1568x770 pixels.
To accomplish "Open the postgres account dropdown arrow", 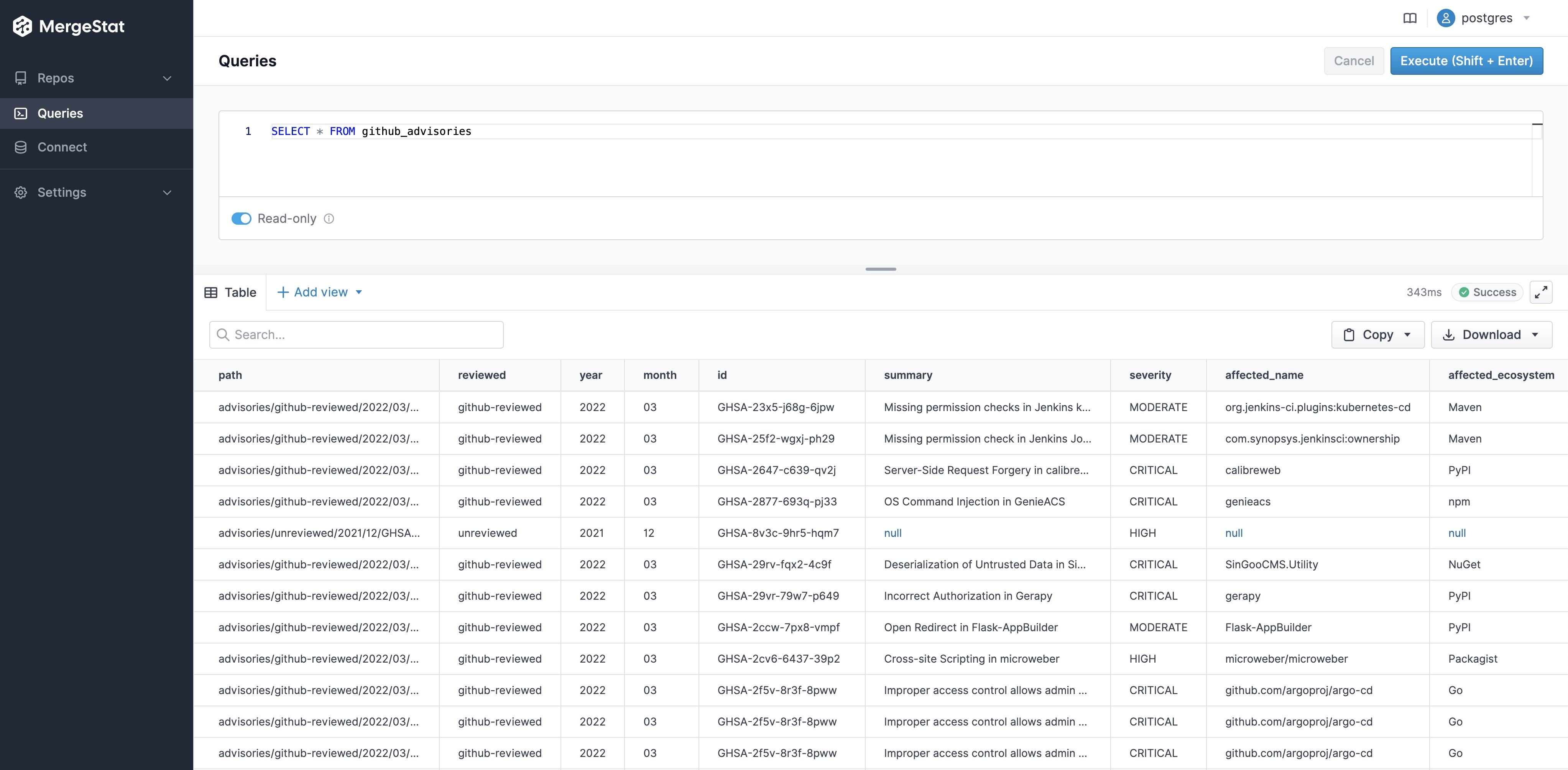I will [x=1527, y=18].
